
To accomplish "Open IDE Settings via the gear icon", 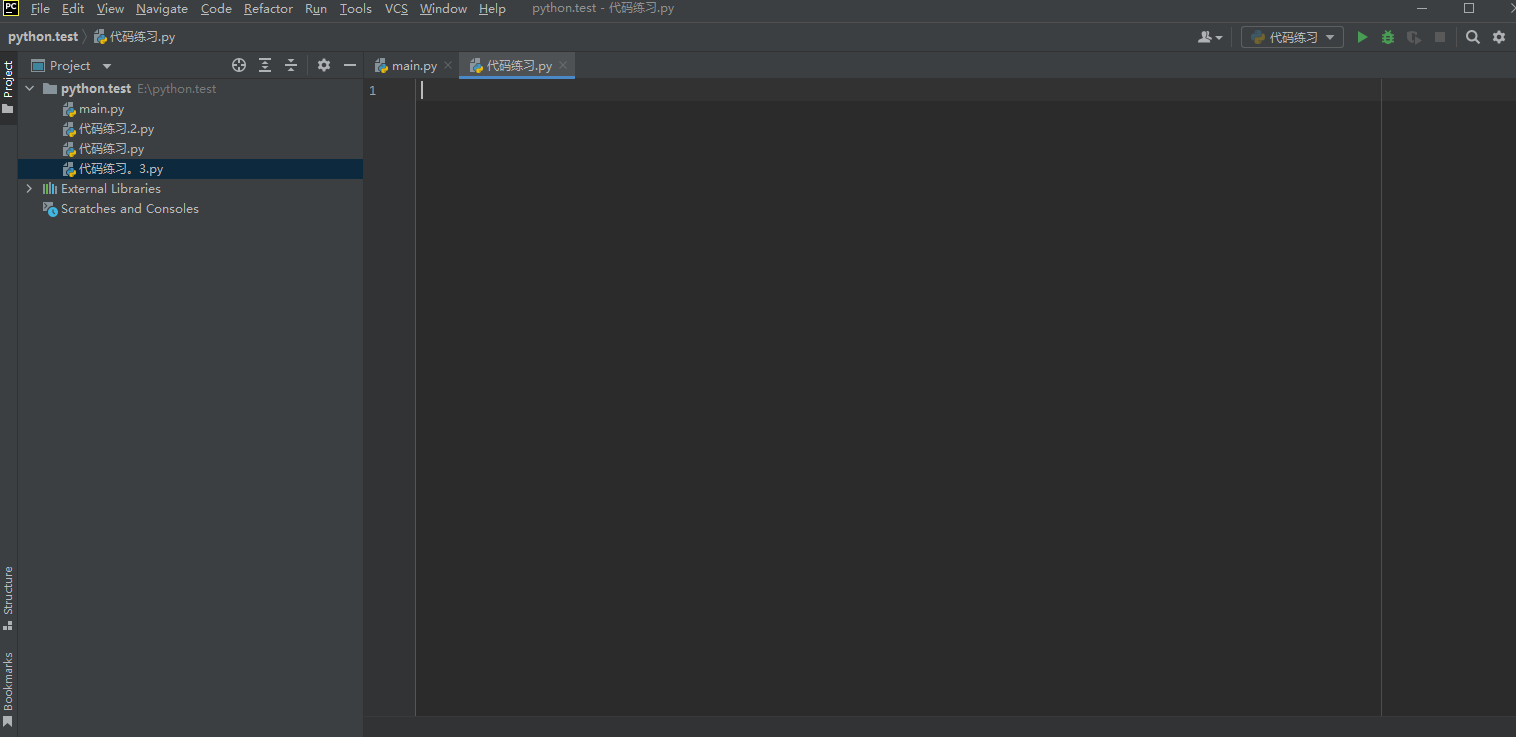I will [x=1499, y=36].
